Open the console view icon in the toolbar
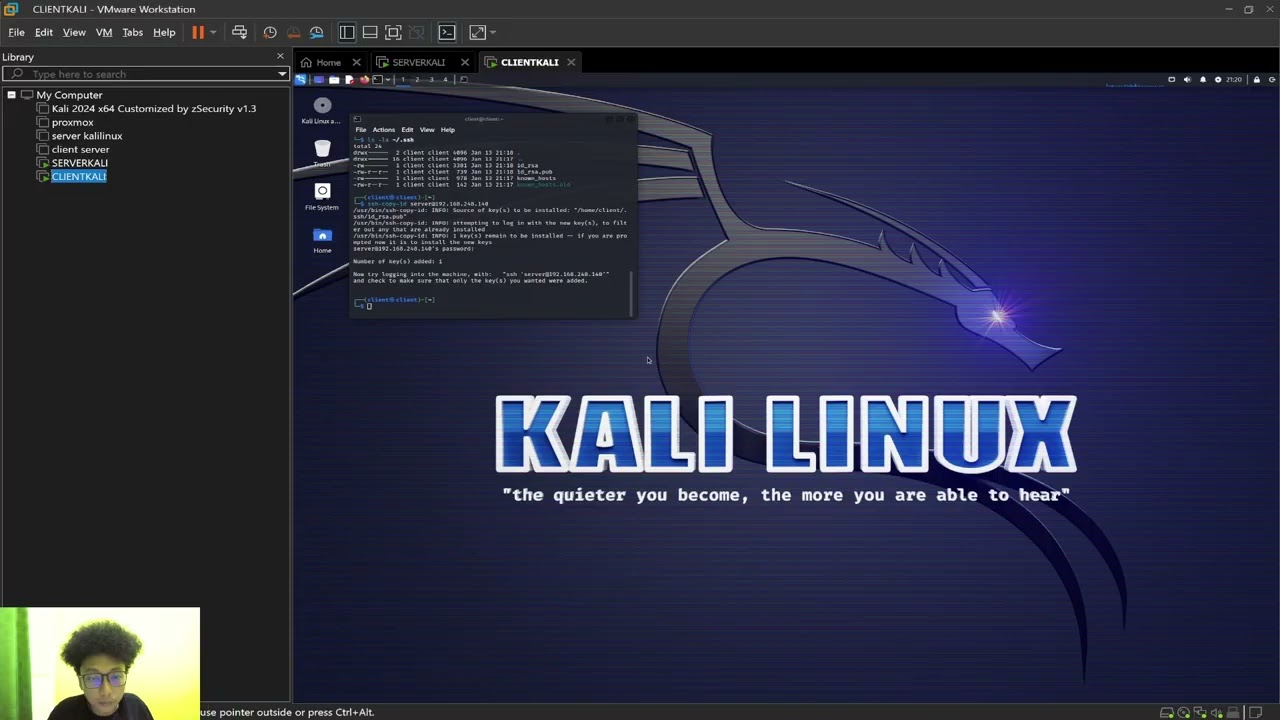This screenshot has width=1280, height=720. [447, 32]
